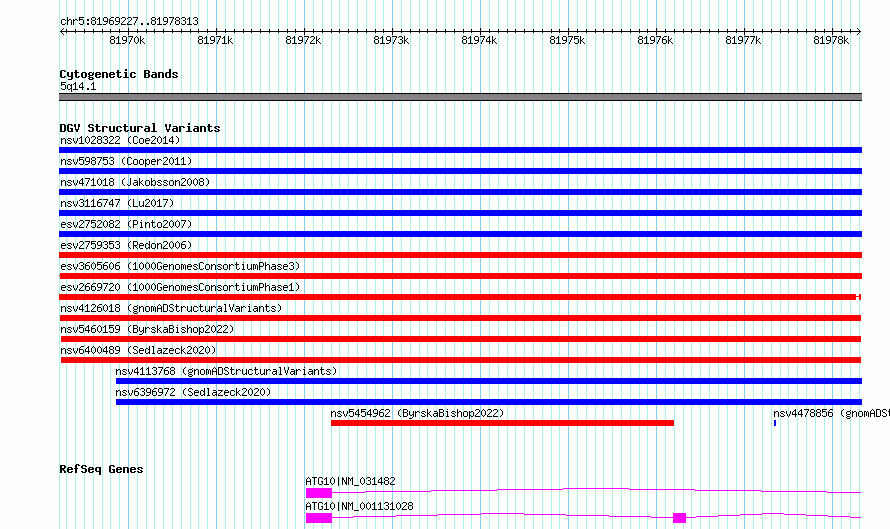Open the esv2752082 (Pinto2007) variant

(x=126, y=224)
